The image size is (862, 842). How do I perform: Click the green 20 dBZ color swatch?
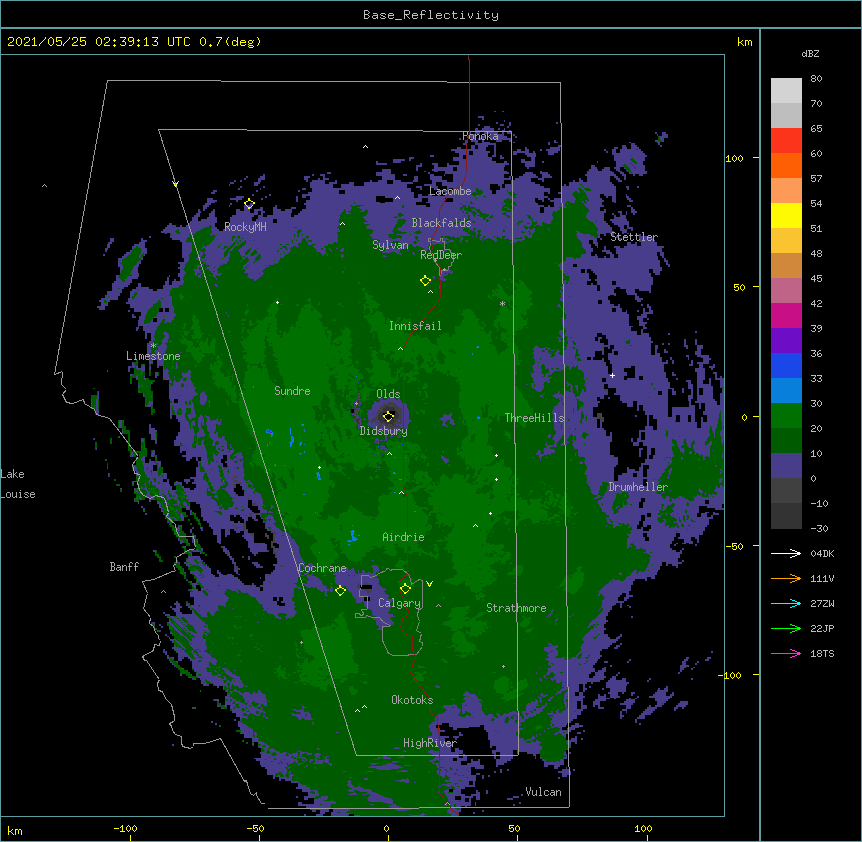(x=786, y=416)
